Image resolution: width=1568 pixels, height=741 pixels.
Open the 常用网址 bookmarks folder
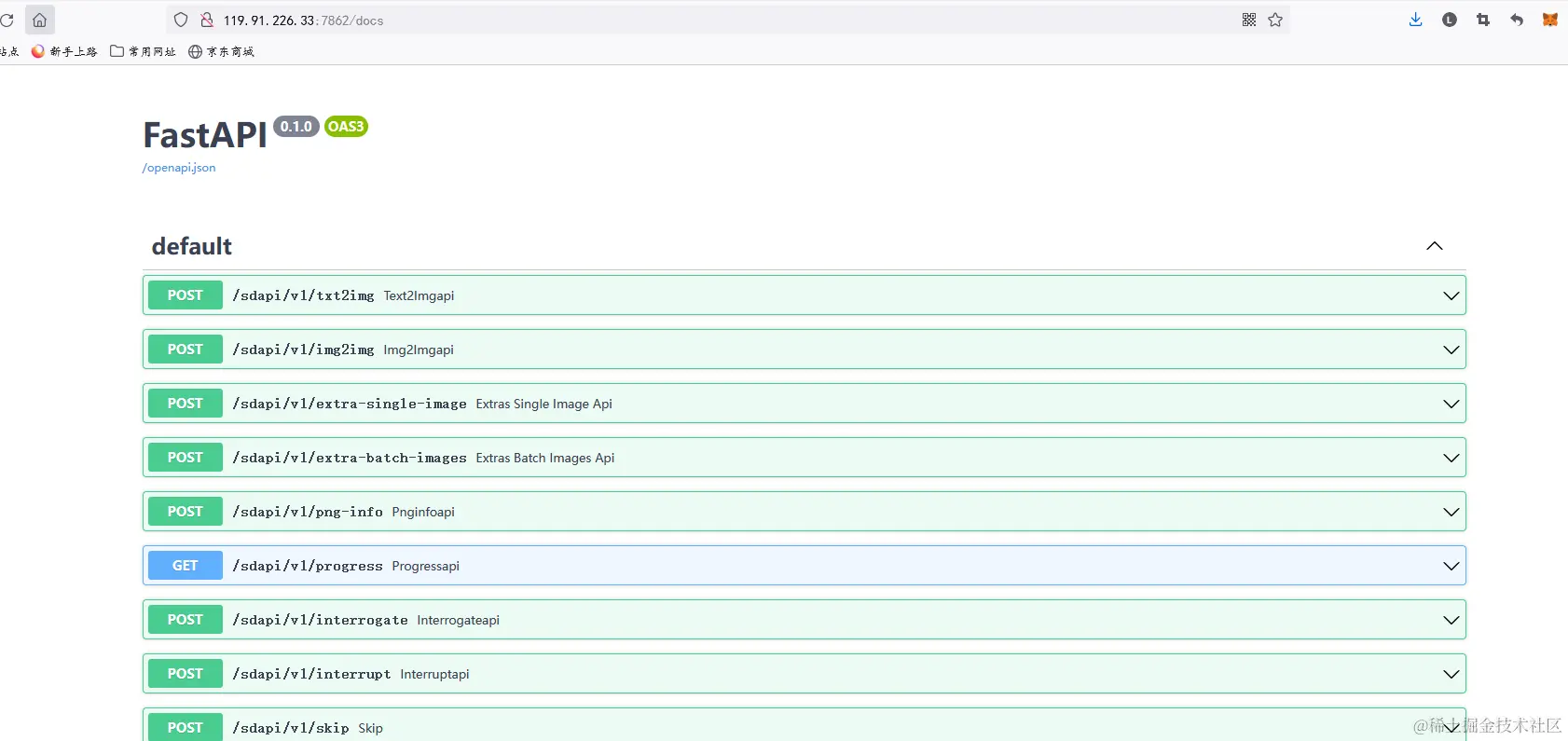(143, 51)
